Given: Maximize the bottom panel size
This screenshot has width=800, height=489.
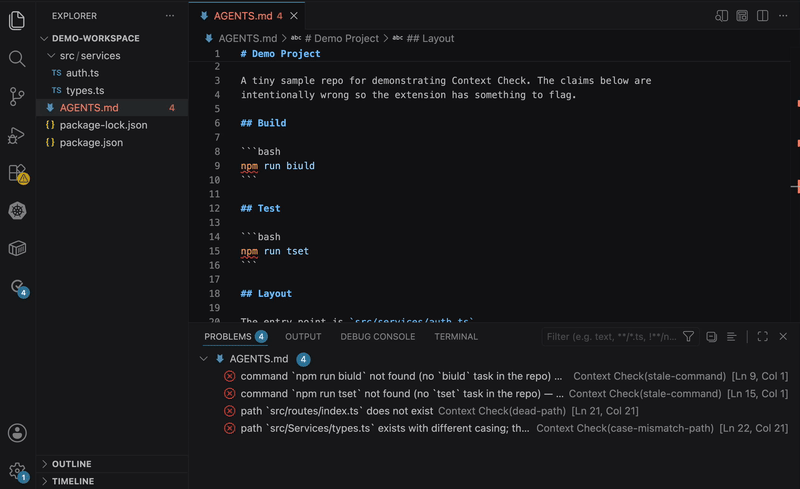Looking at the screenshot, I should [762, 336].
